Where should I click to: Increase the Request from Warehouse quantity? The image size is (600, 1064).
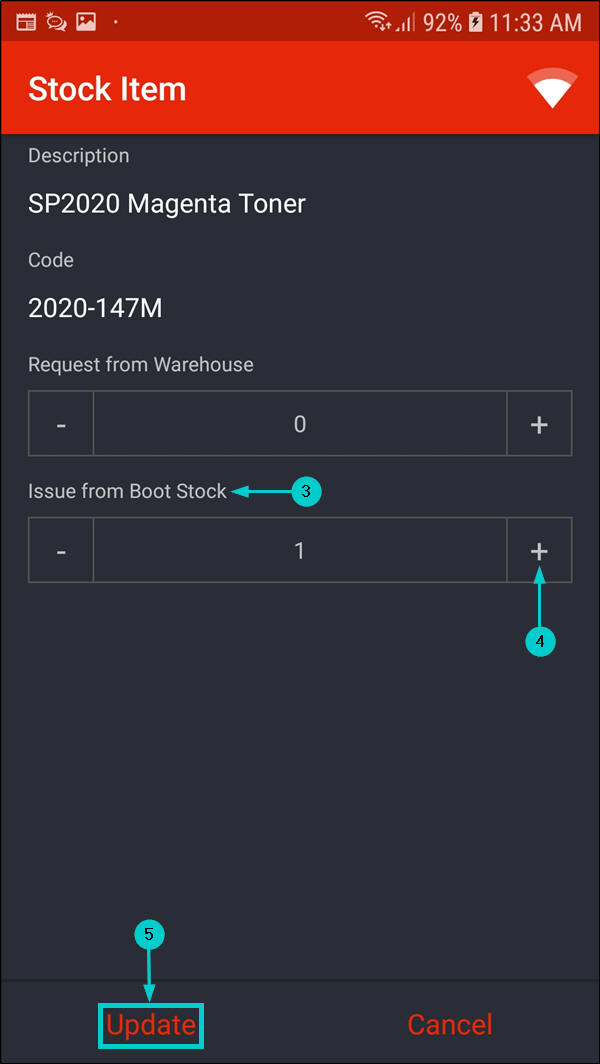coord(539,424)
